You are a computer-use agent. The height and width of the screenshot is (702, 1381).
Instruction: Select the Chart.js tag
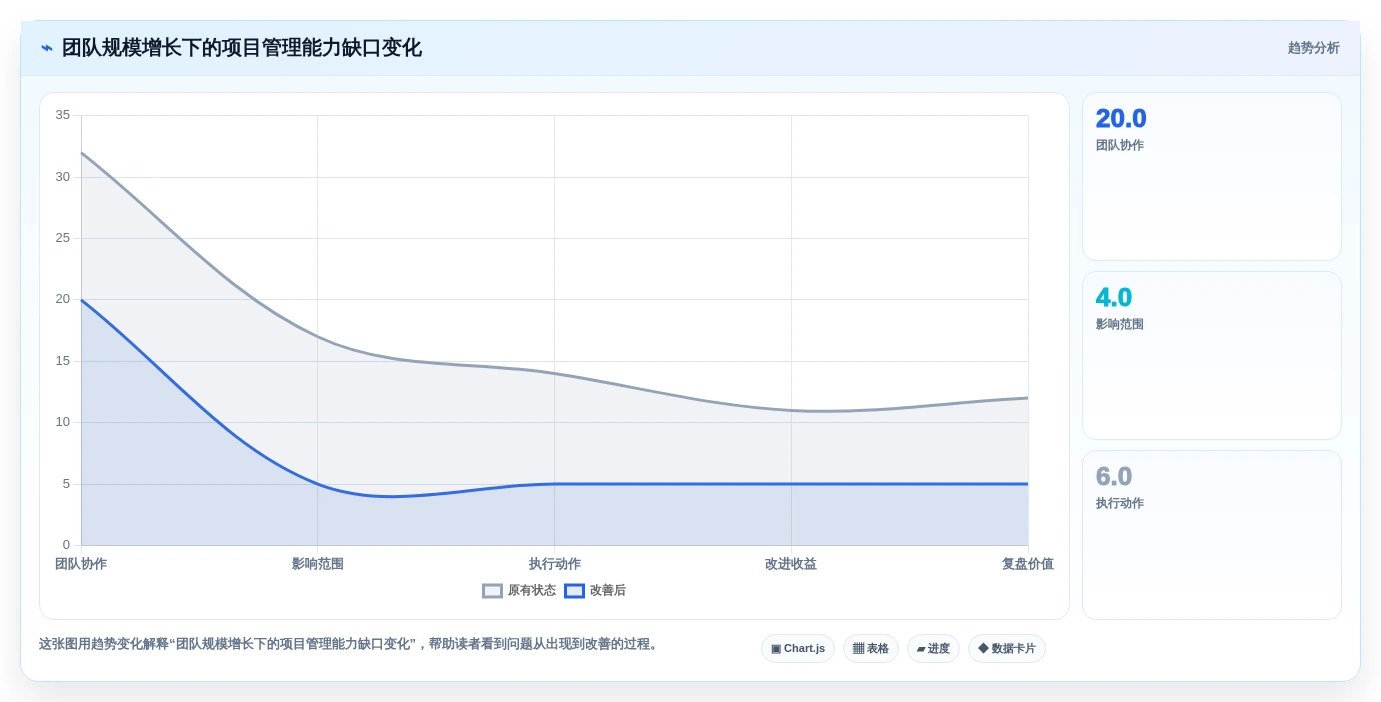(798, 649)
